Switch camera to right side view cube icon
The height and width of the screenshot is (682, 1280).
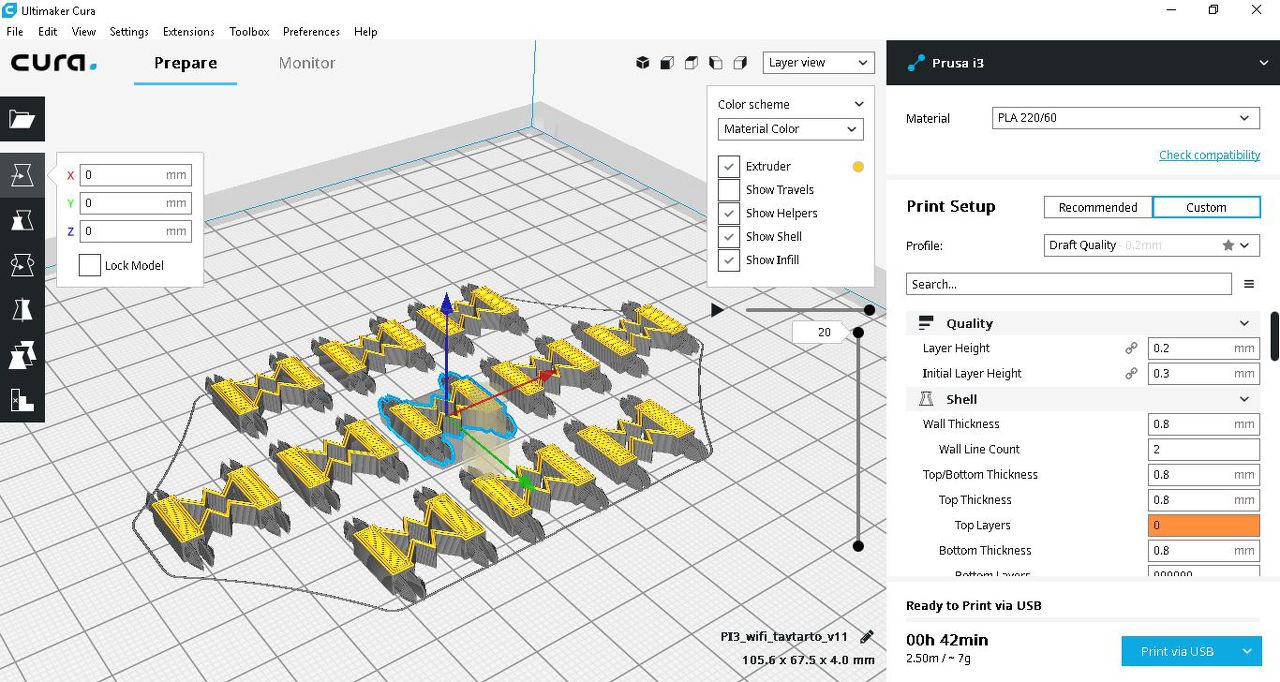[x=740, y=63]
